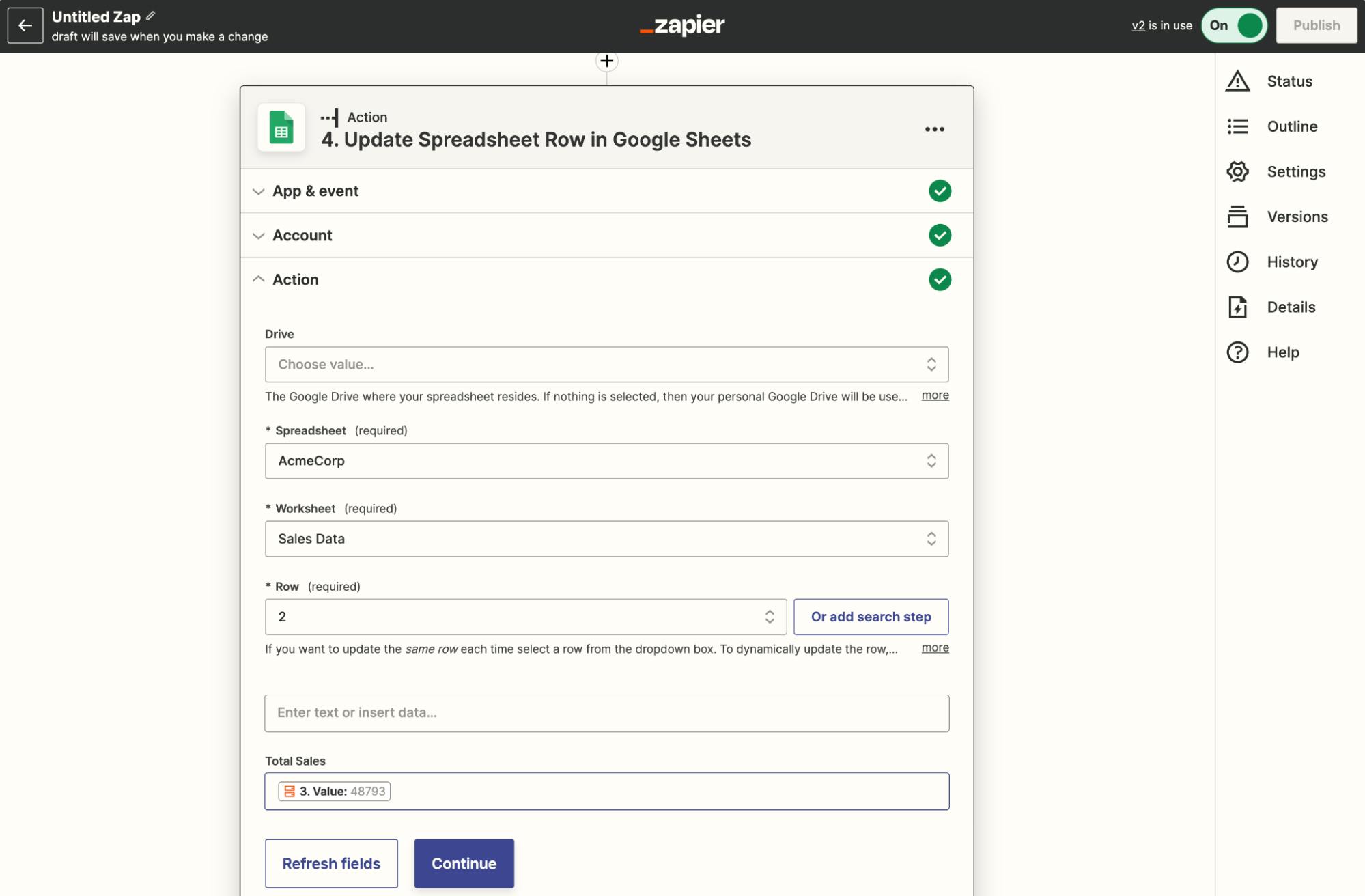Click the Help question mark icon
Screen dimensions: 1365x896
pos(1237,352)
